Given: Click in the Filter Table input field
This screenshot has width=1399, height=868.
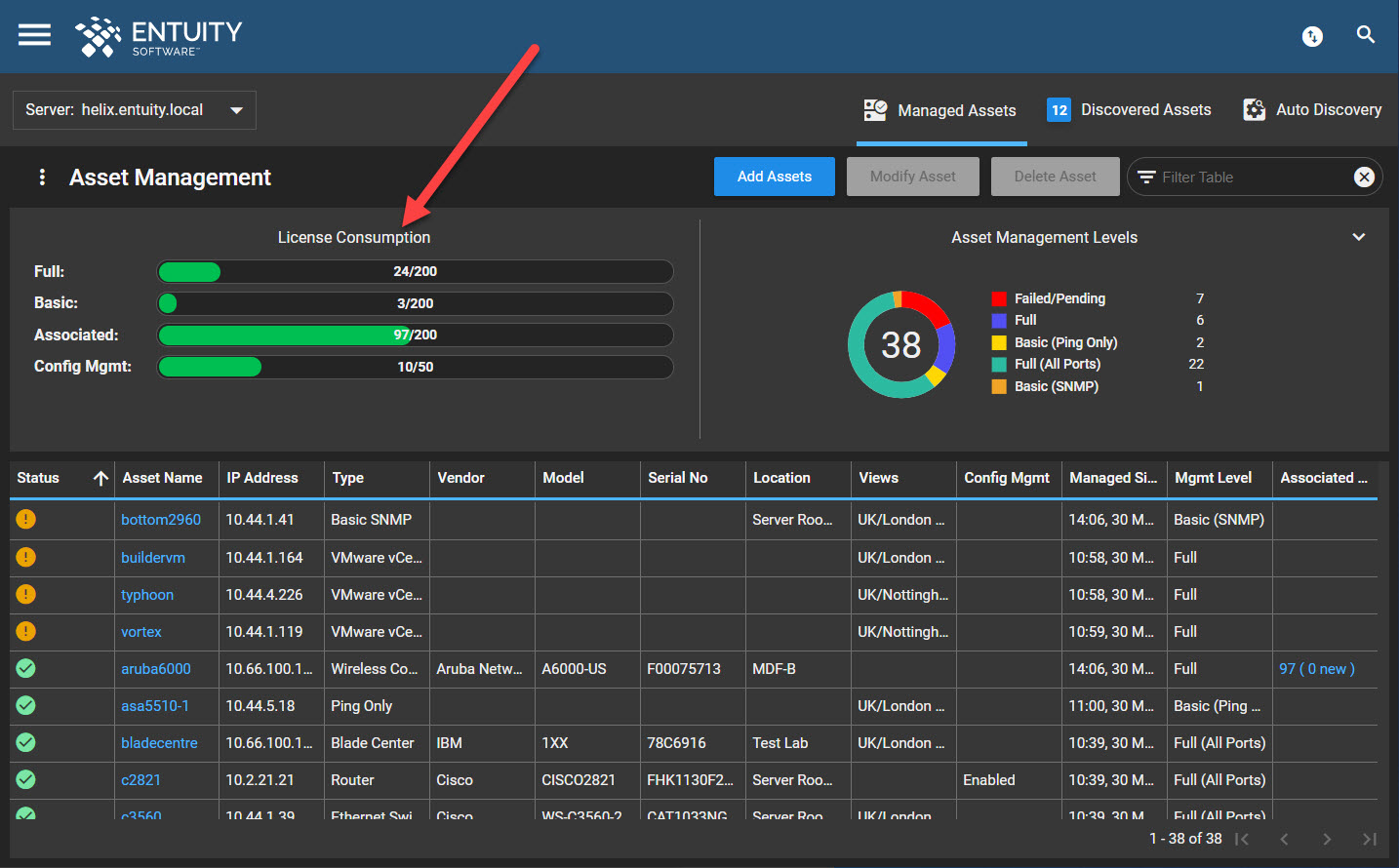Looking at the screenshot, I should pos(1254,177).
